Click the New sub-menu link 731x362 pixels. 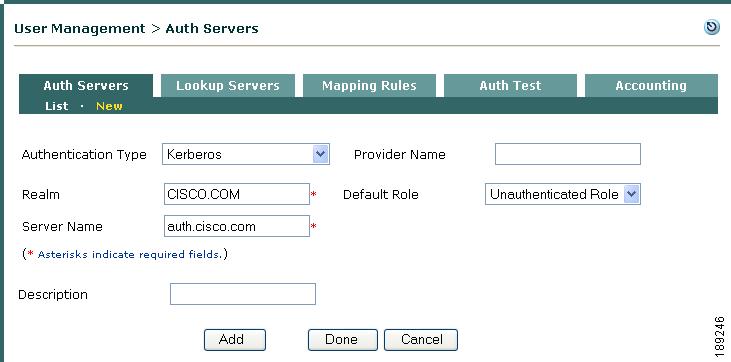coord(109,106)
